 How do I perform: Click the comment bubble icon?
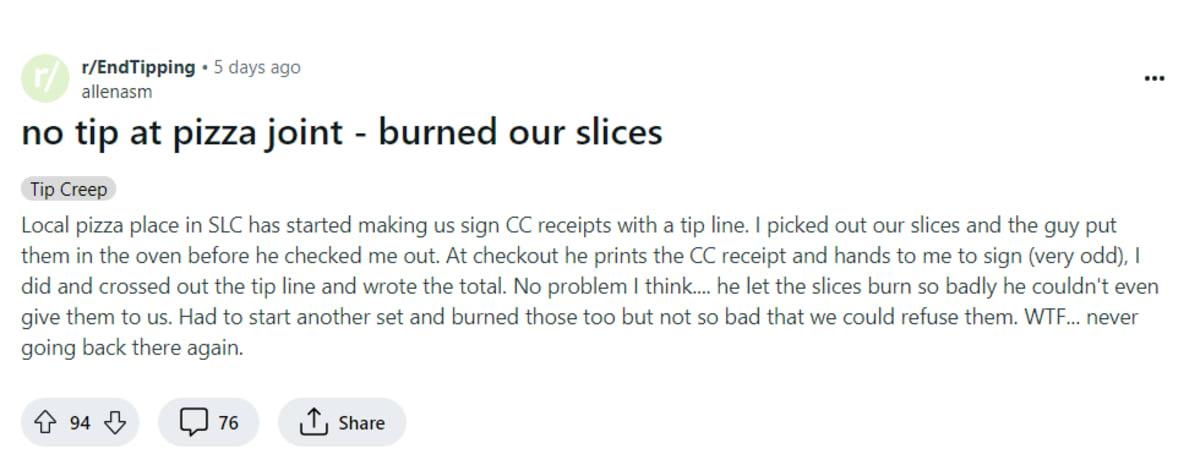(192, 423)
